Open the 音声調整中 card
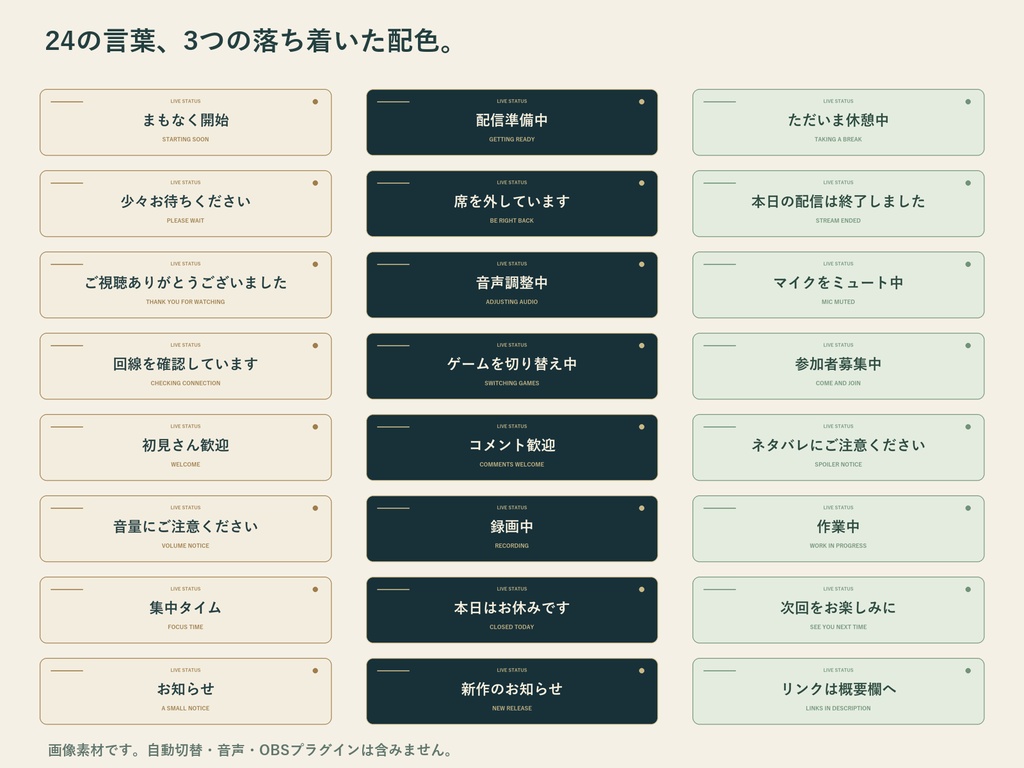This screenshot has width=1024, height=768. [512, 285]
